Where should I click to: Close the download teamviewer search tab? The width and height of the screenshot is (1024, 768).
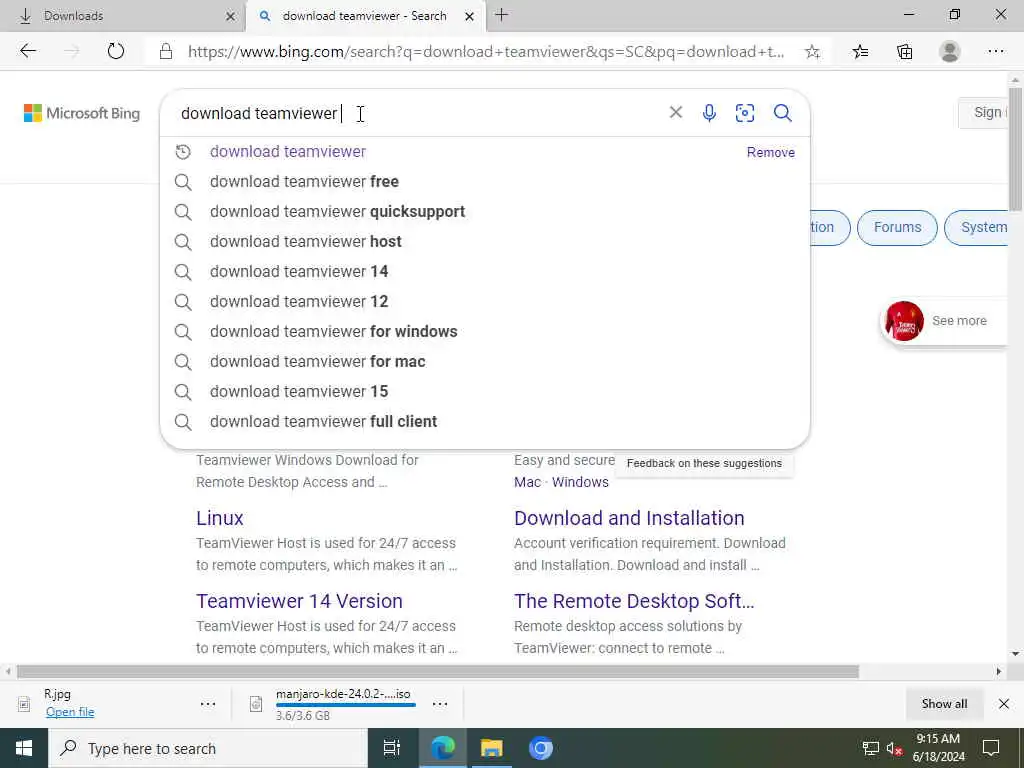click(x=470, y=16)
